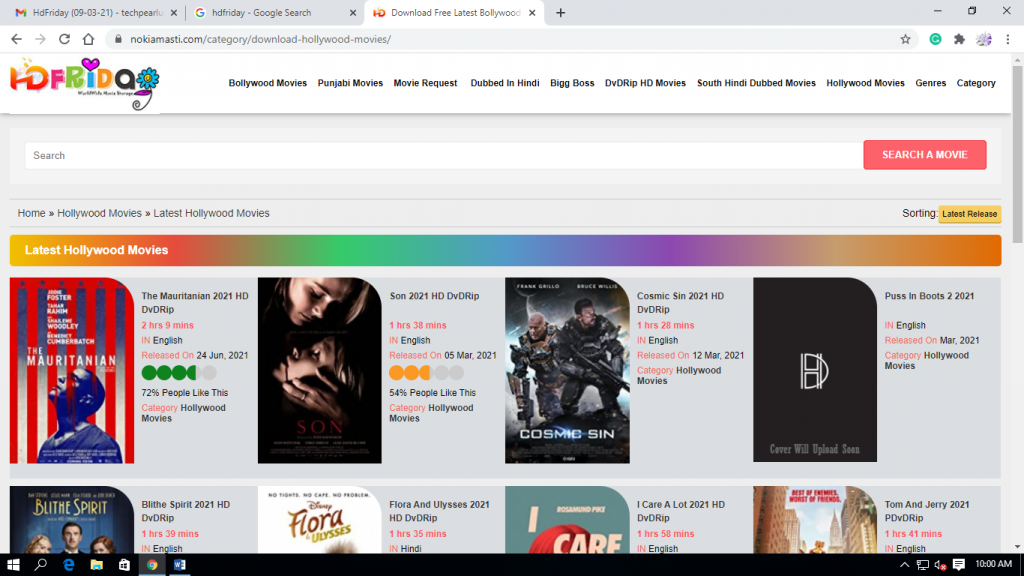This screenshot has height=576, width=1024.
Task: Open Movie Request page
Action: coord(425,83)
